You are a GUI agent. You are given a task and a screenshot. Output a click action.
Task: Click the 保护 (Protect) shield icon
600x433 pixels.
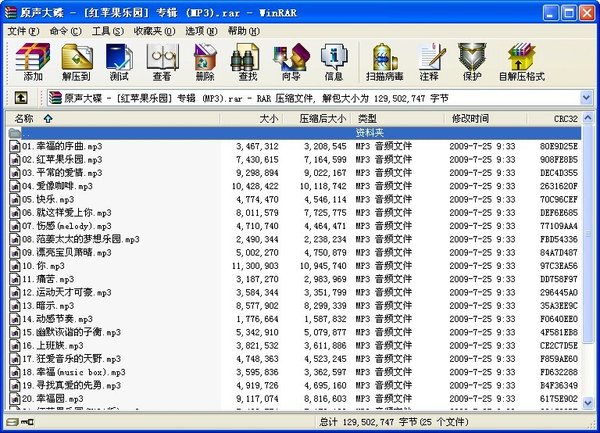tap(472, 62)
